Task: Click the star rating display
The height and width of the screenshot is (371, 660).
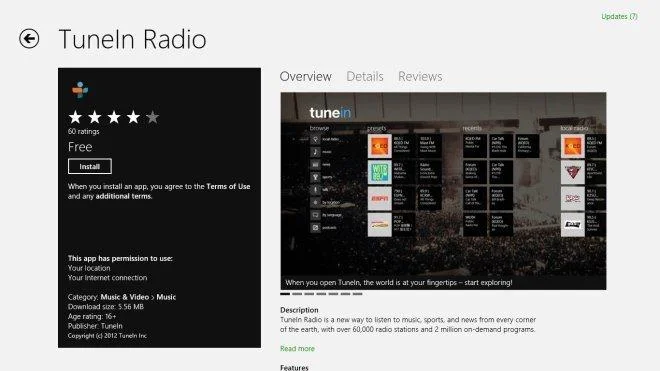Action: tap(114, 117)
